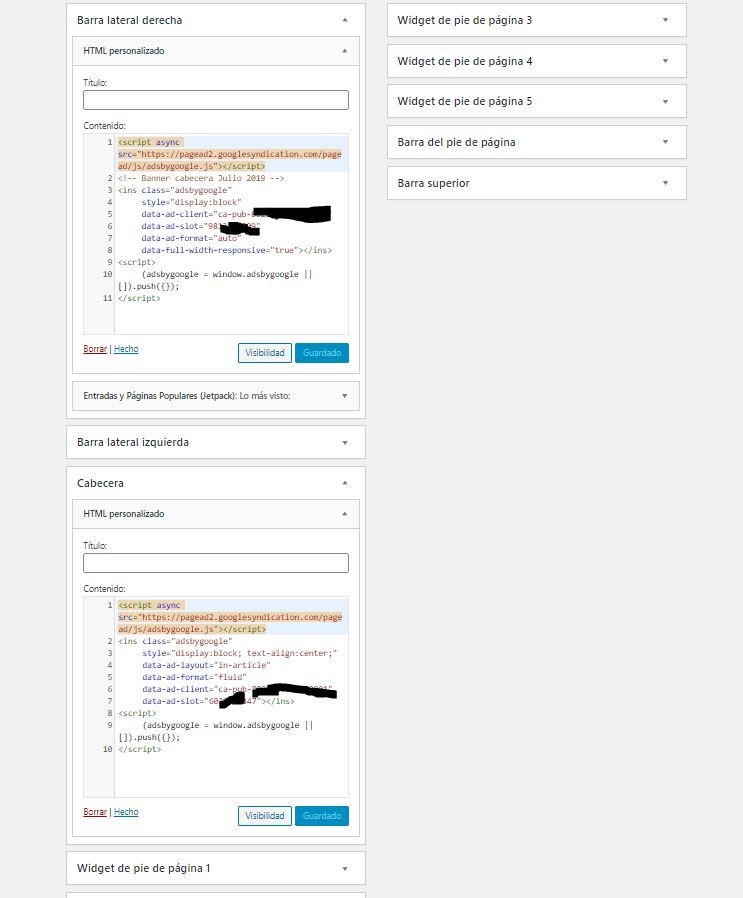The height and width of the screenshot is (898, 743).
Task: Select the Barra lateral izquierda heading text
Action: coord(133,442)
